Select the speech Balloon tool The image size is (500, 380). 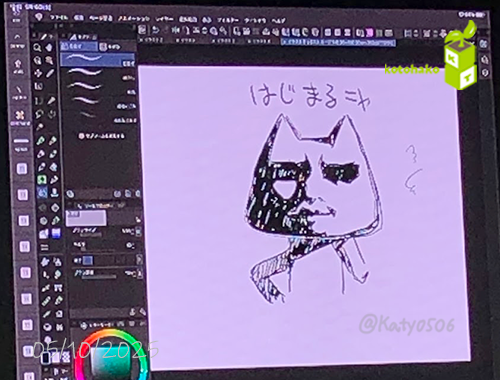(48, 327)
